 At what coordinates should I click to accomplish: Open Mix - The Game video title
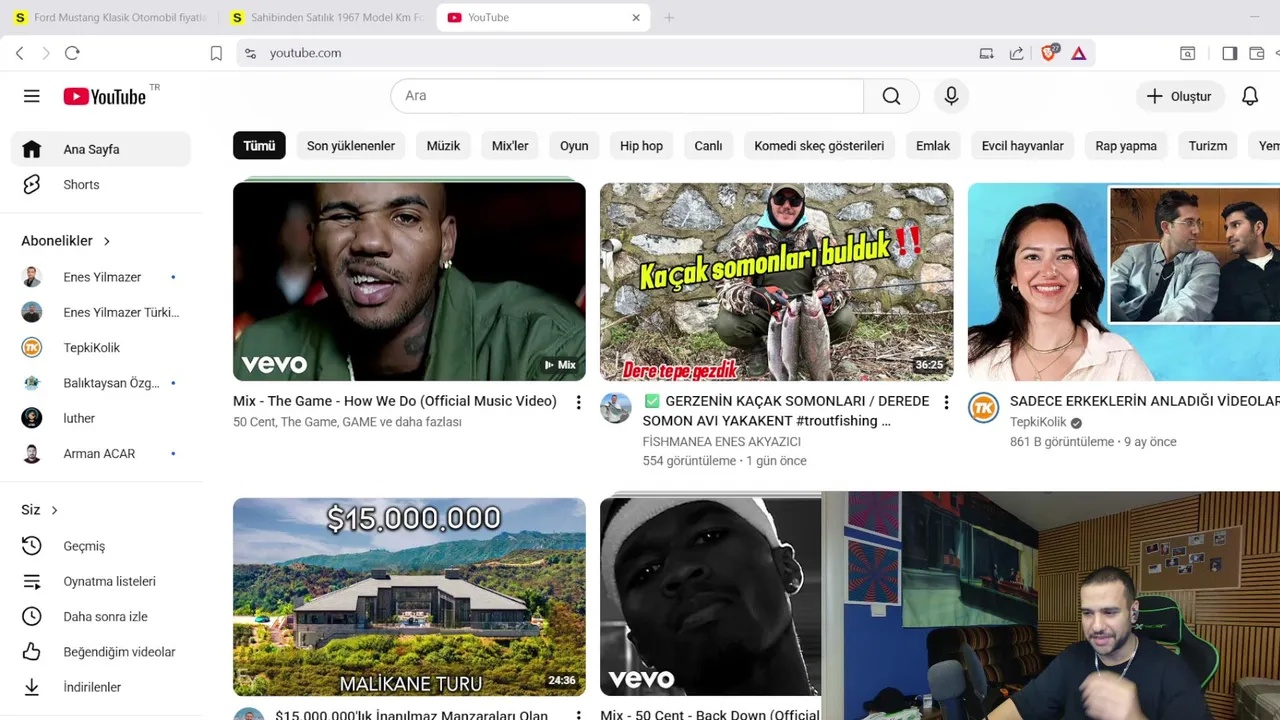(x=395, y=401)
